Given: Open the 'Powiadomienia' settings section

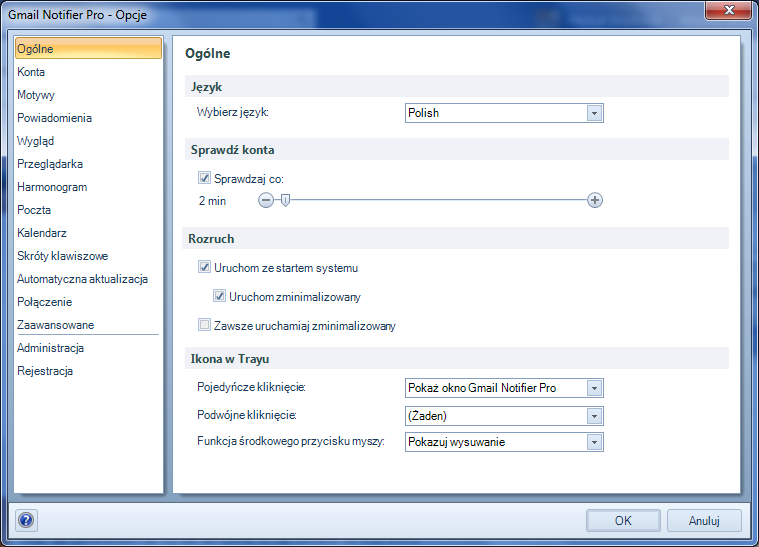Looking at the screenshot, I should tap(54, 118).
